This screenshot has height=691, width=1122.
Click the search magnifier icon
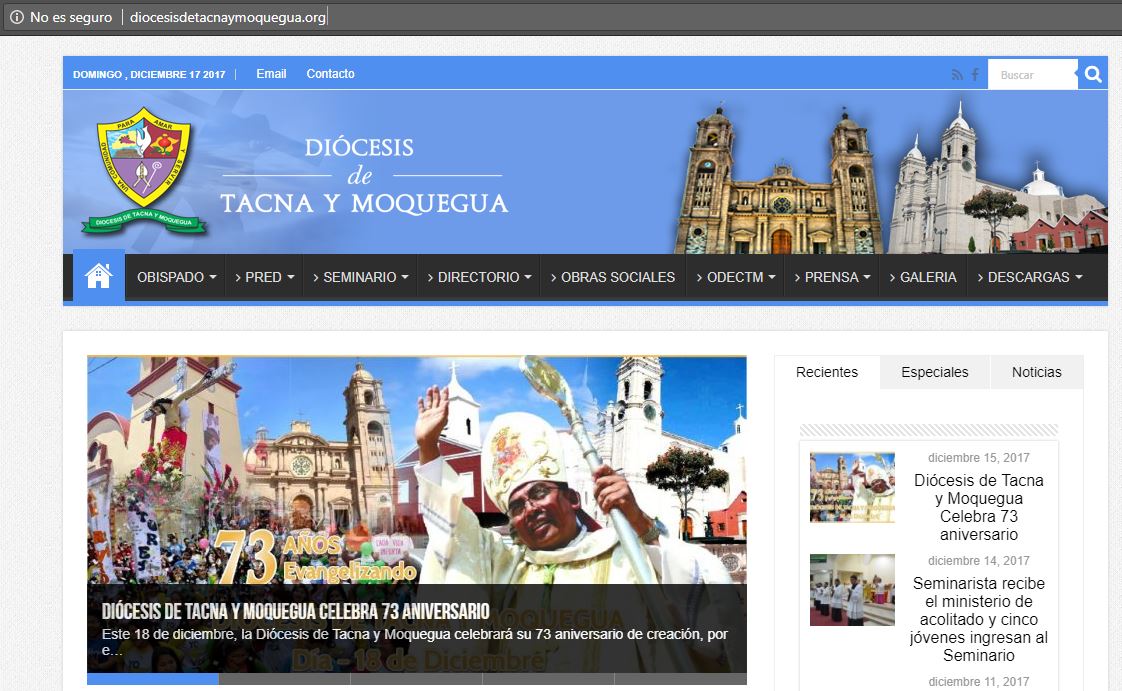tap(1093, 74)
